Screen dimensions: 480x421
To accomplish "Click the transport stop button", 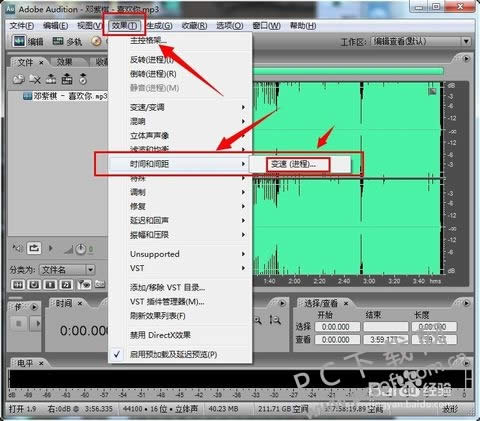I will 19,323.
